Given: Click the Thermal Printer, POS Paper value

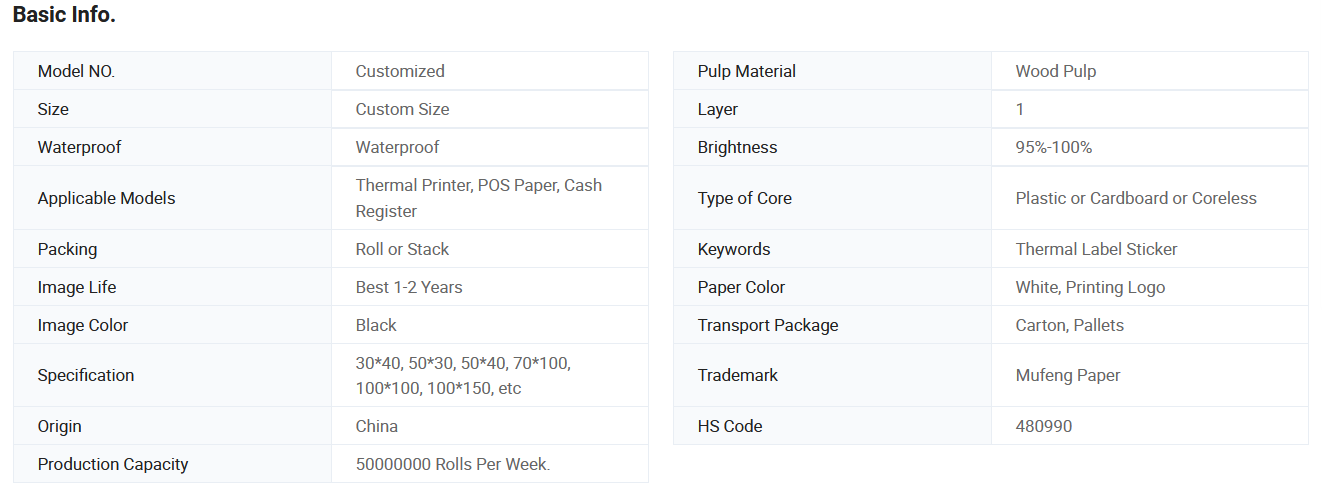Looking at the screenshot, I should (x=479, y=198).
